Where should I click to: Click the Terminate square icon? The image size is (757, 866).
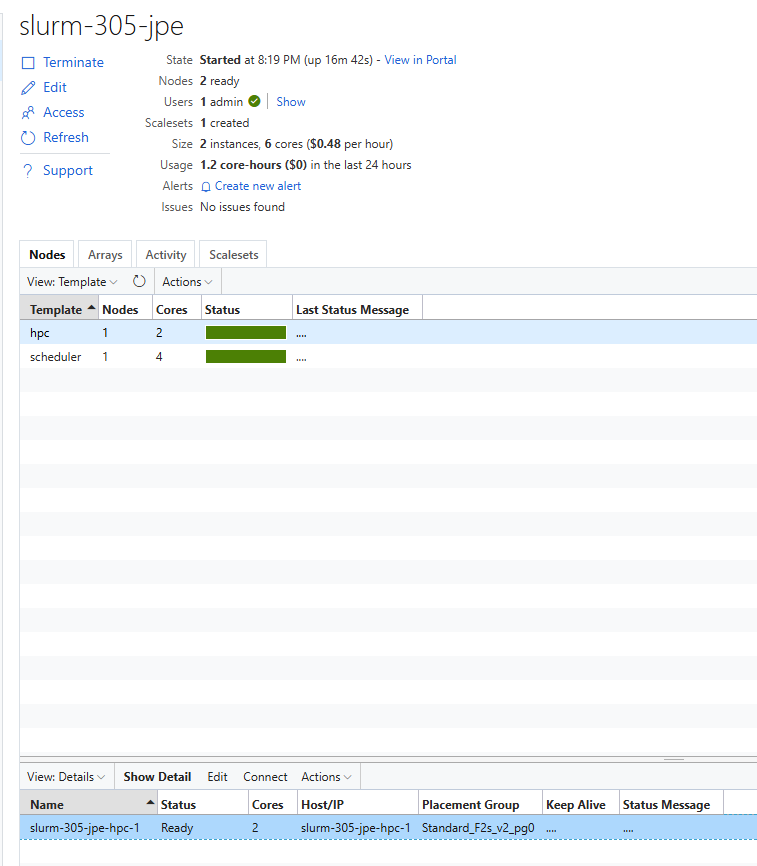click(28, 63)
